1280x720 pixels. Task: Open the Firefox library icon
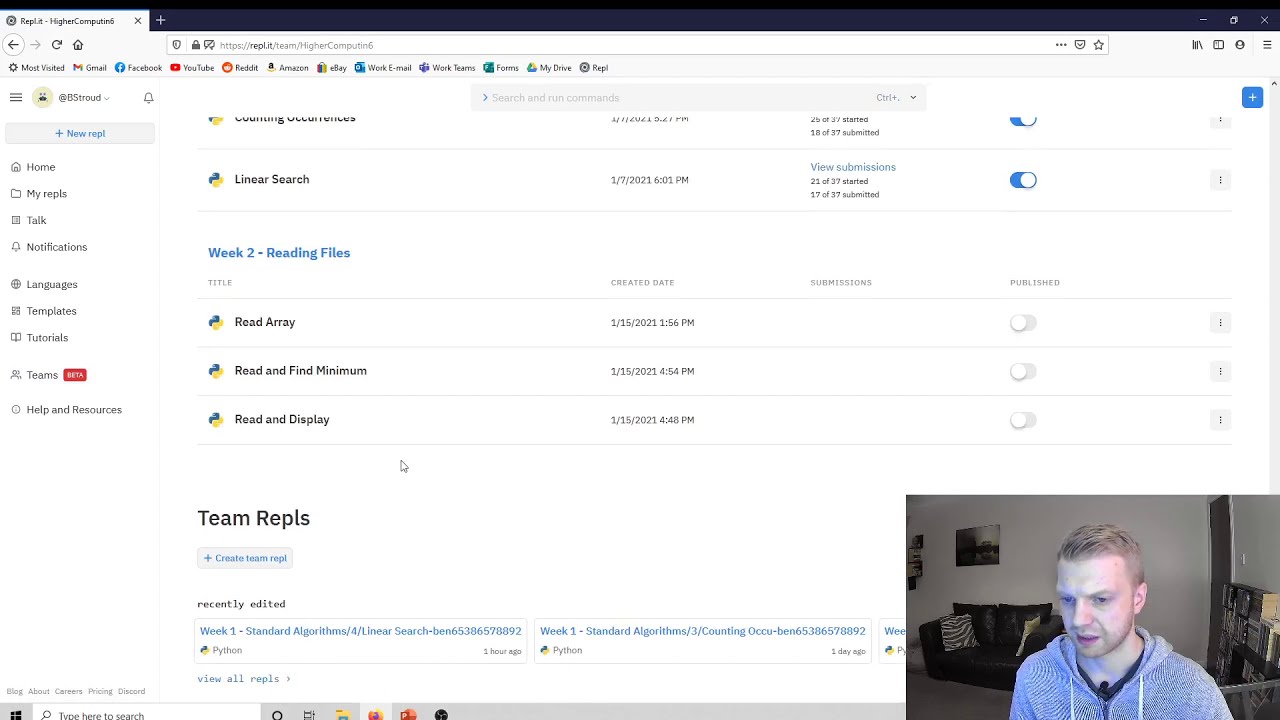(x=1197, y=45)
